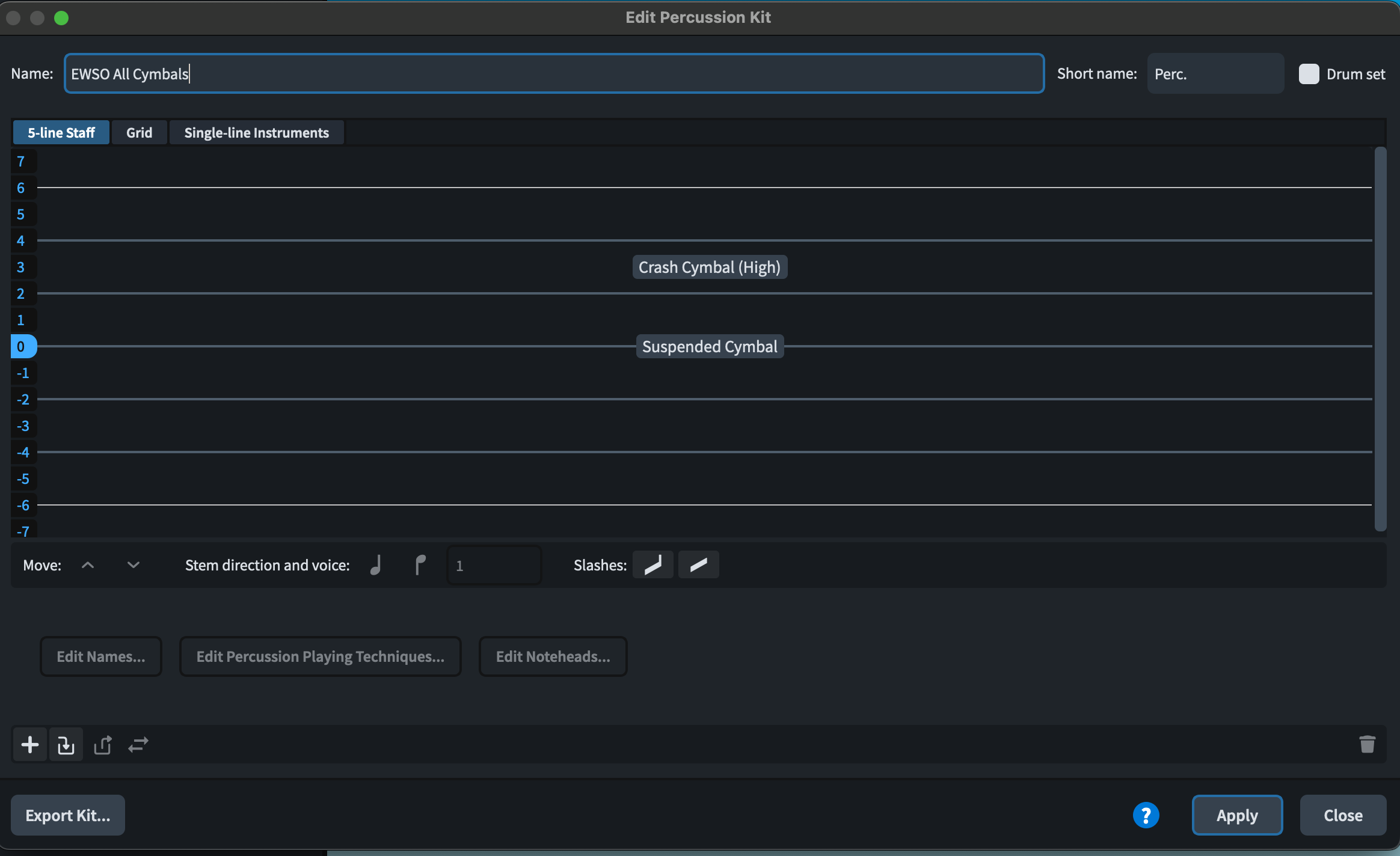
Task: Click the Short name input field
Action: point(1215,74)
